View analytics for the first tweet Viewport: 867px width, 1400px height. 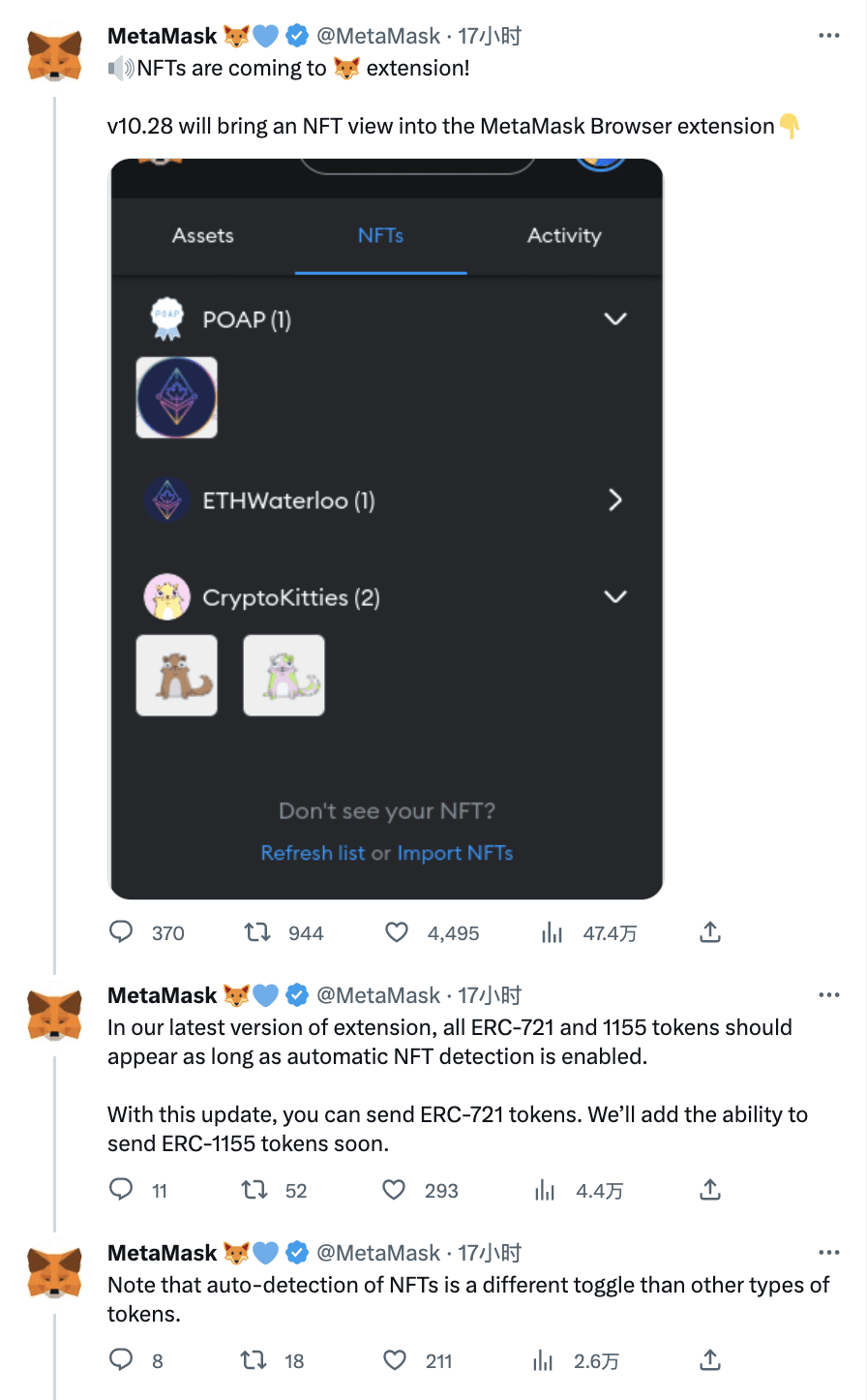pyautogui.click(x=552, y=931)
